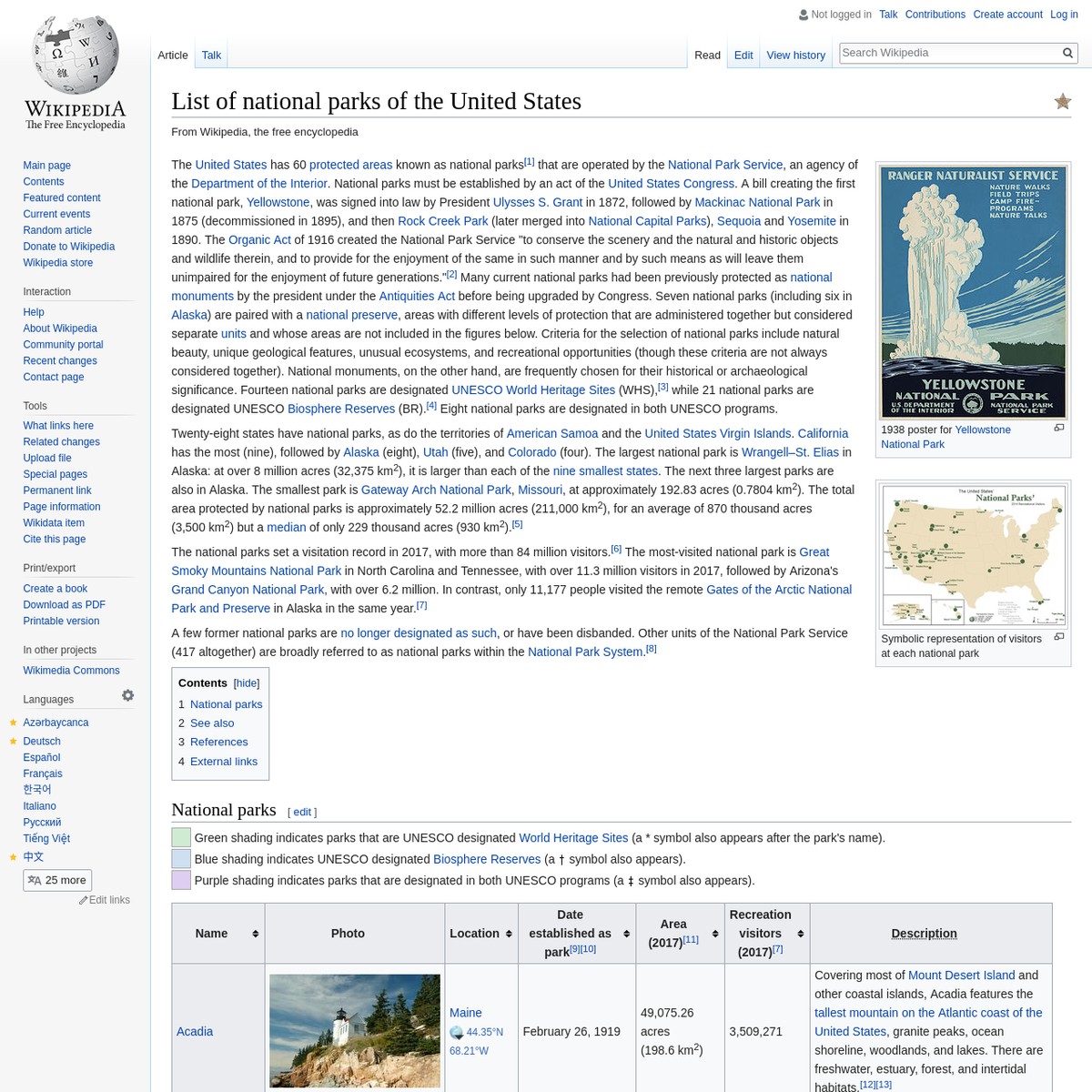Jump to References in Contents

tap(219, 743)
